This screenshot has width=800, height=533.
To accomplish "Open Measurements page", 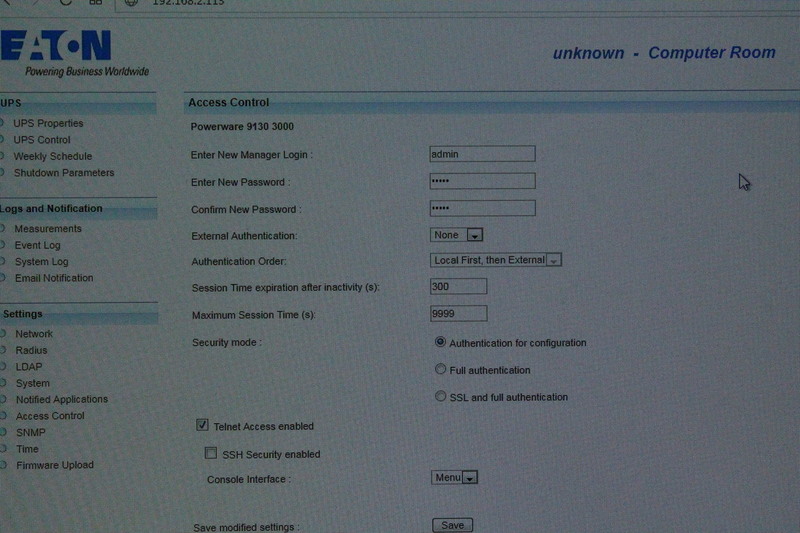I will [x=48, y=229].
